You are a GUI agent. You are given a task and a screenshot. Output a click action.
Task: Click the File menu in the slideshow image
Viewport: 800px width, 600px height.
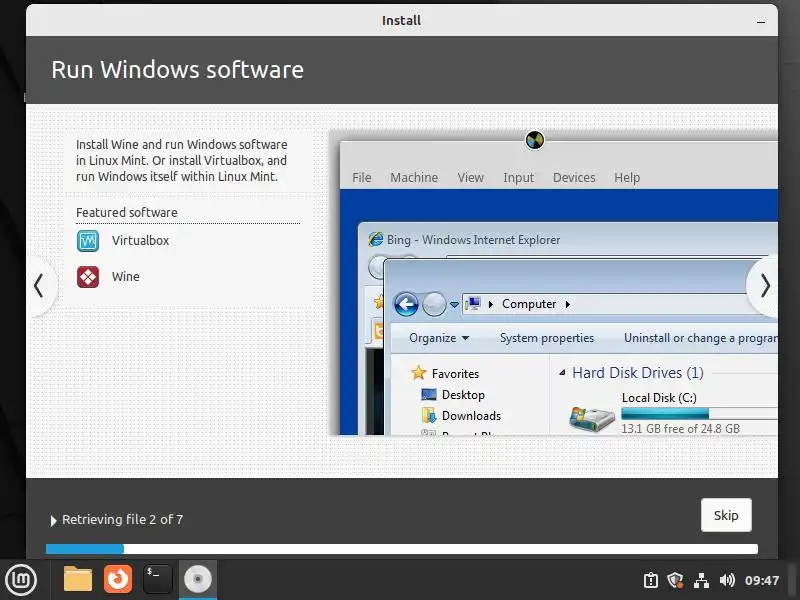(x=362, y=178)
